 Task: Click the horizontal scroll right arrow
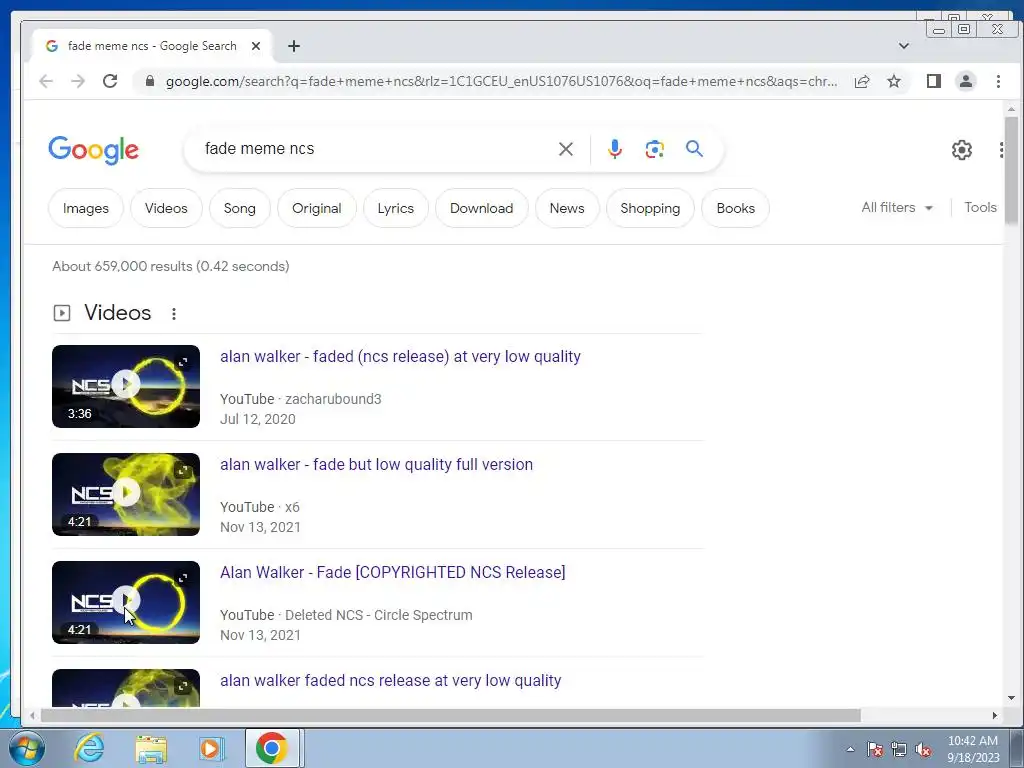(x=995, y=716)
